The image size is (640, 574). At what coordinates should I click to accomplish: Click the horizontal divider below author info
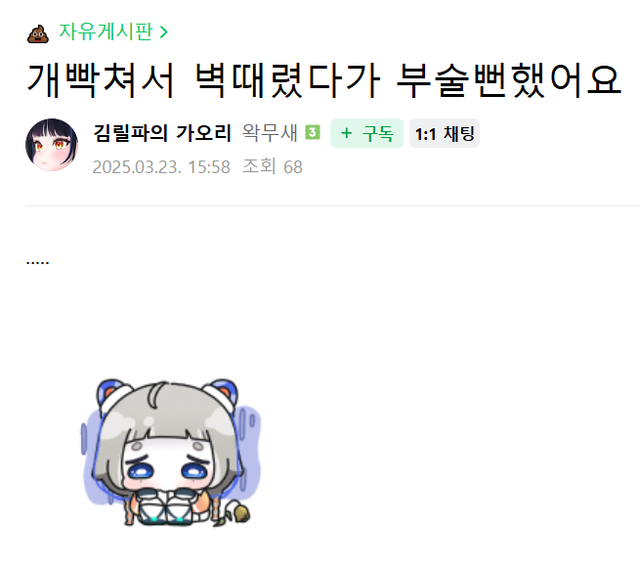coord(333,206)
